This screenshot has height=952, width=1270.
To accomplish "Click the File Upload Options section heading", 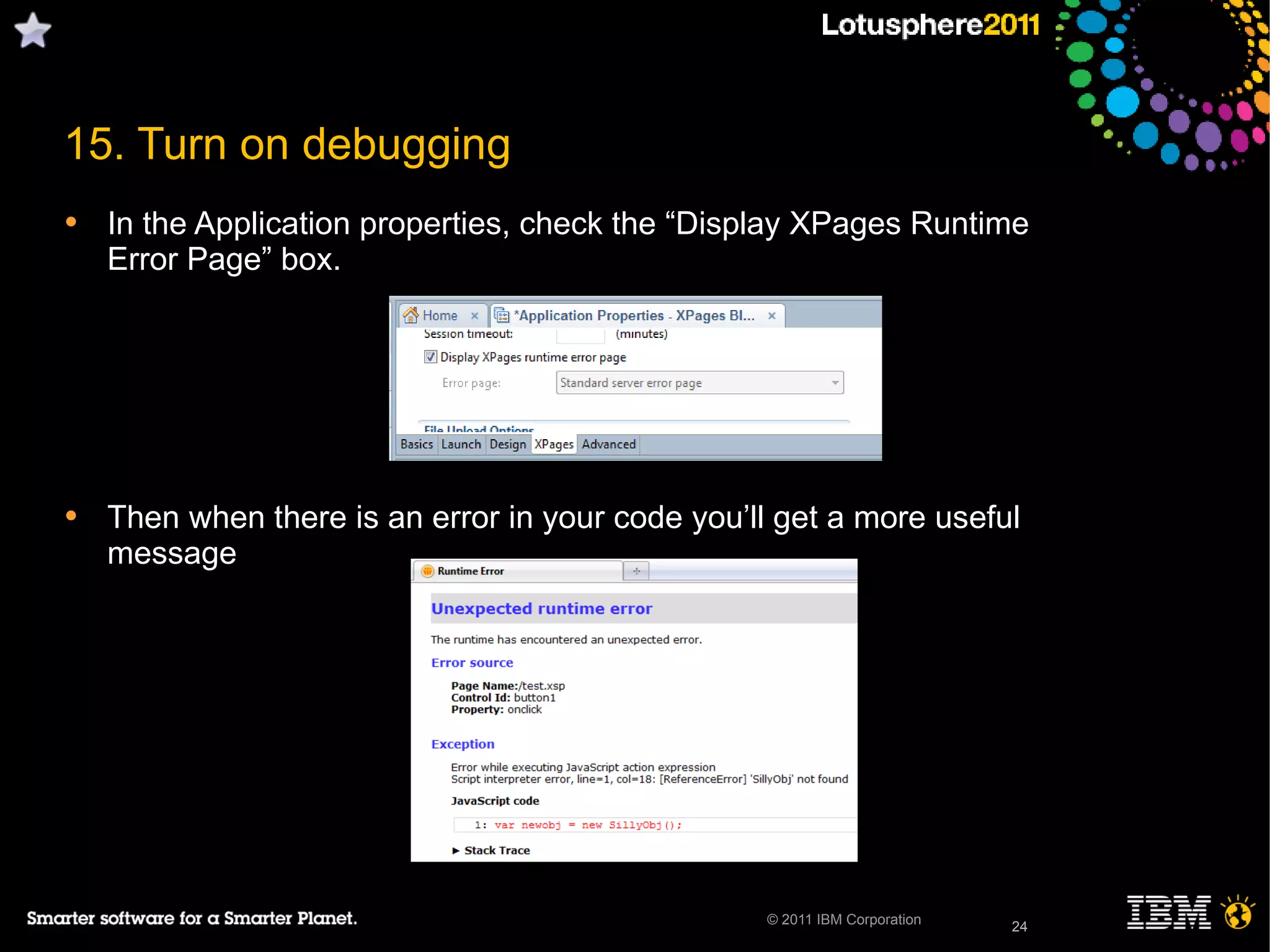I will point(479,429).
